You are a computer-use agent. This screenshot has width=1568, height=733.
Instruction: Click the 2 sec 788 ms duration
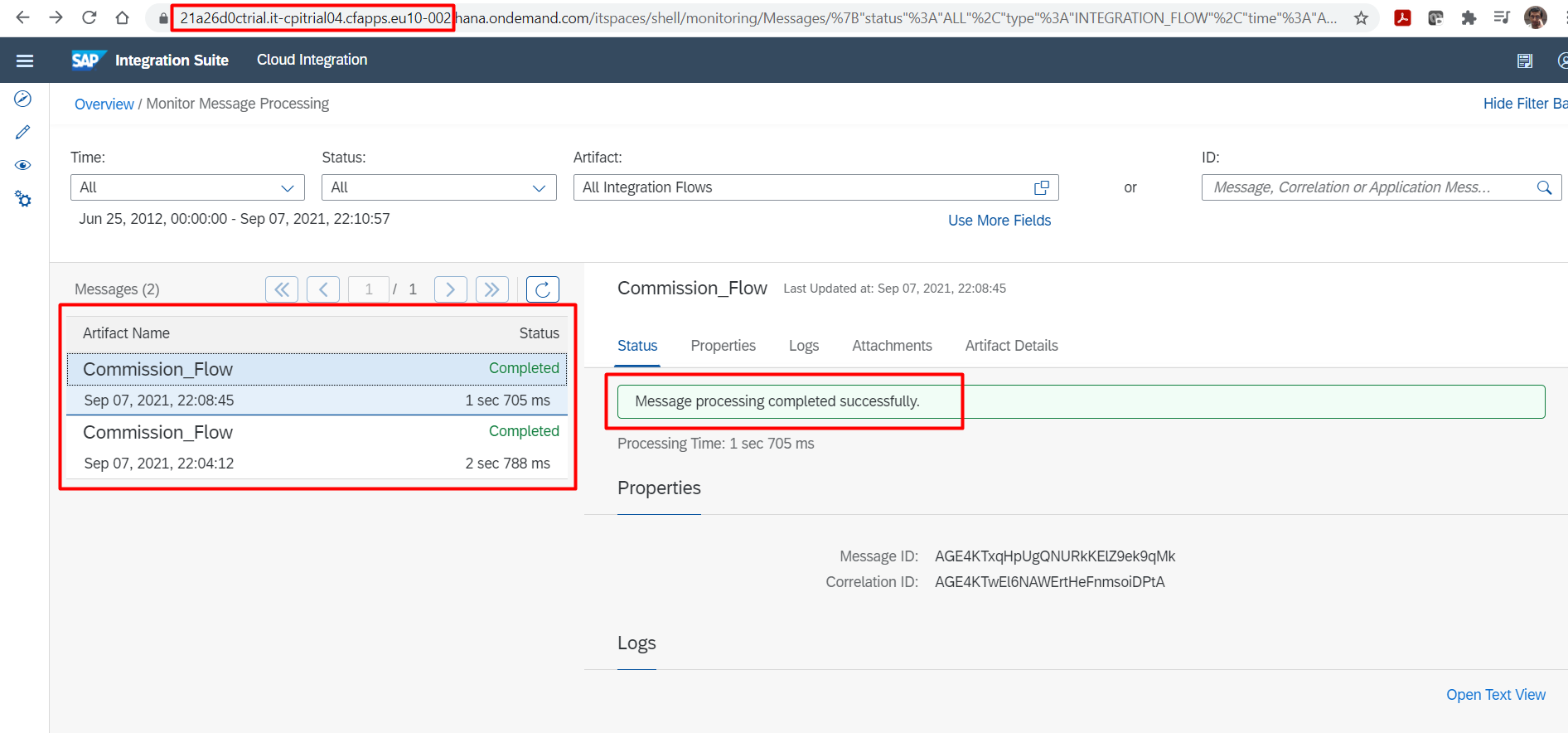coord(507,464)
